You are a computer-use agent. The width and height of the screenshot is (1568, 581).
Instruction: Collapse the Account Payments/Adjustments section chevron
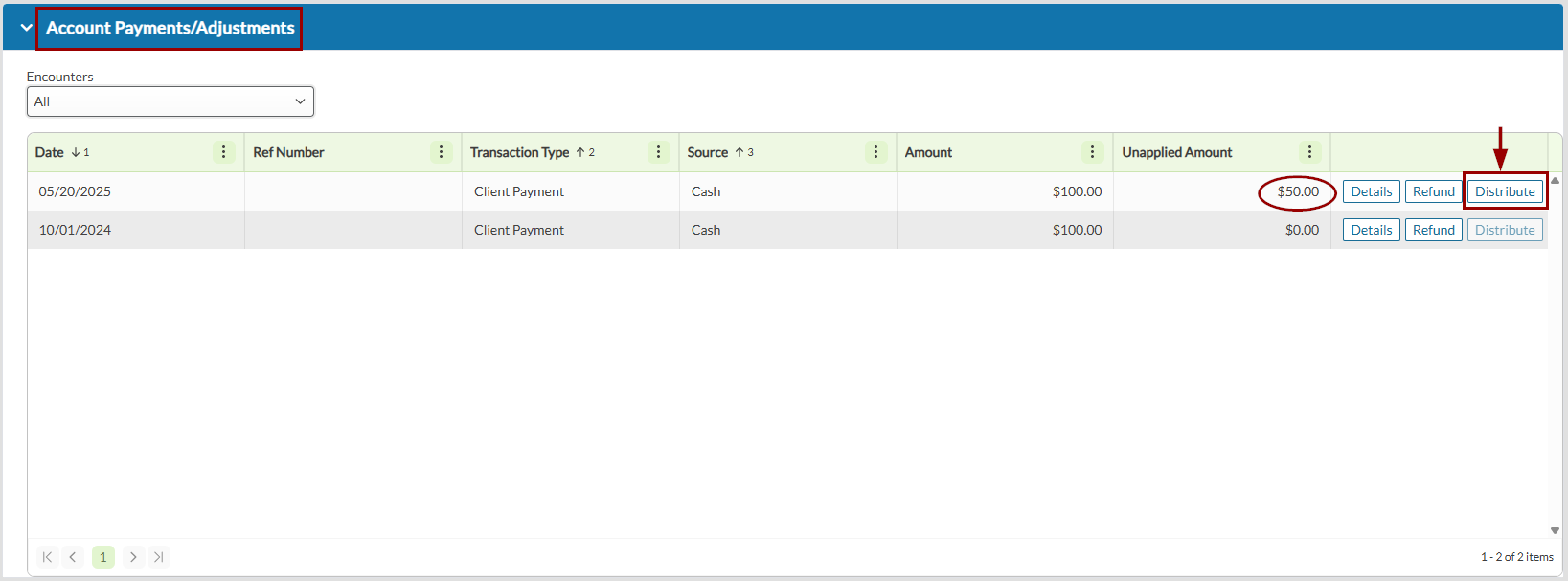26,28
